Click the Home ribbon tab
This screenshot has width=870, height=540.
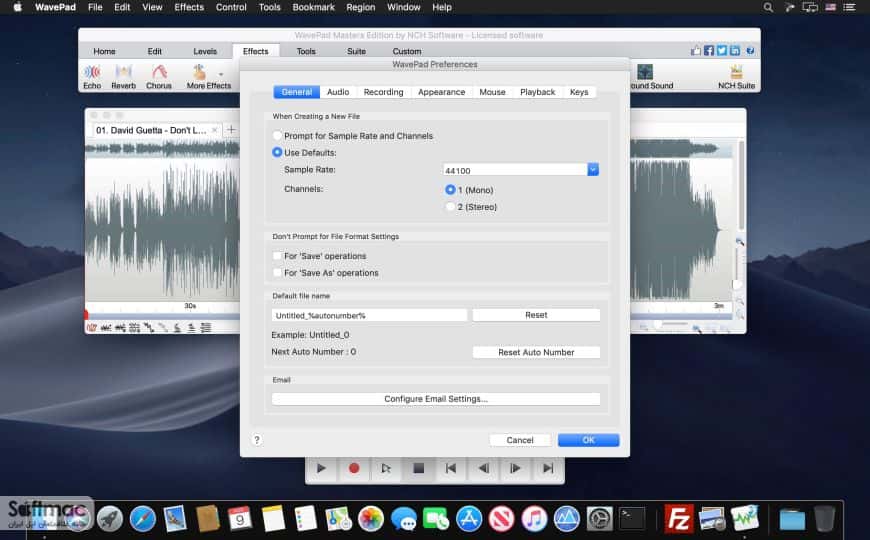[x=104, y=51]
